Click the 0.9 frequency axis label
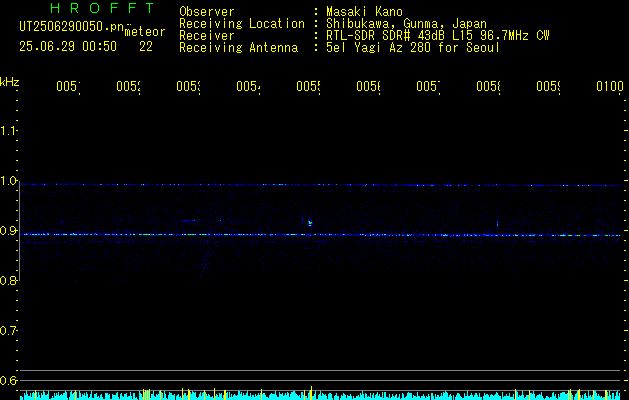 pos(8,231)
